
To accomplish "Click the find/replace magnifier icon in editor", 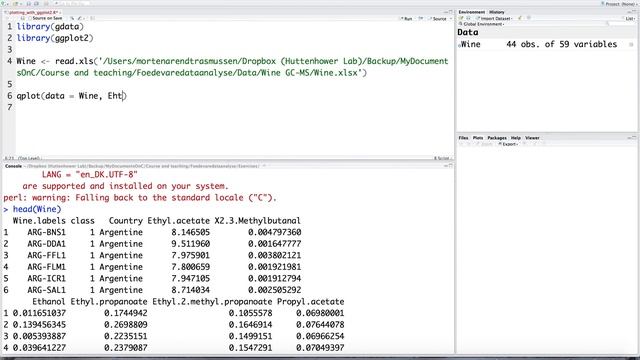I will (72, 18).
